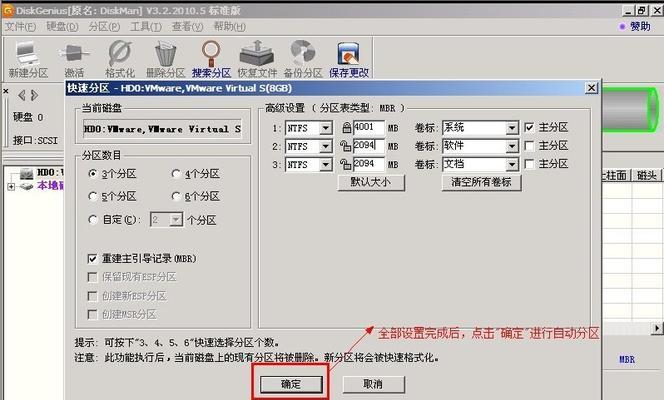Click the right scroll arrow in main window
This screenshot has width=664, height=400.
[x=656, y=328]
